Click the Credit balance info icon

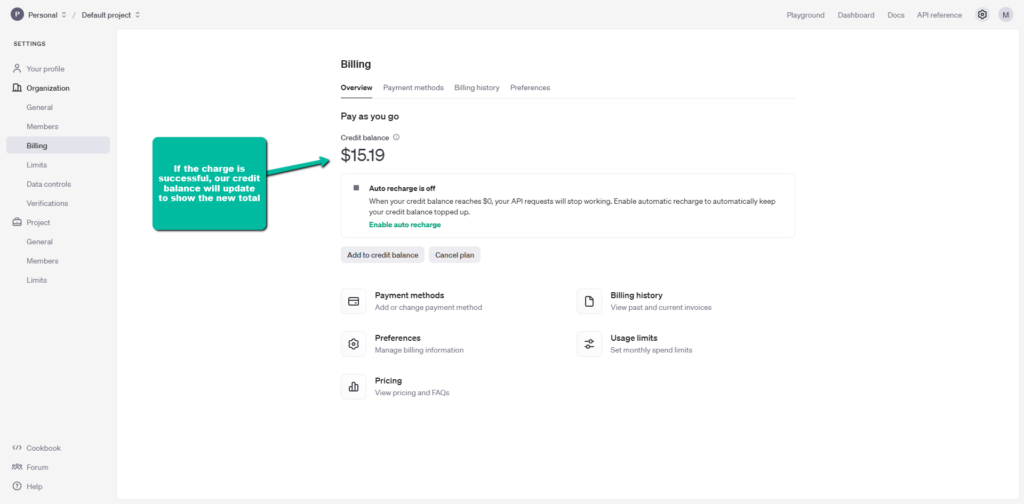click(x=396, y=138)
